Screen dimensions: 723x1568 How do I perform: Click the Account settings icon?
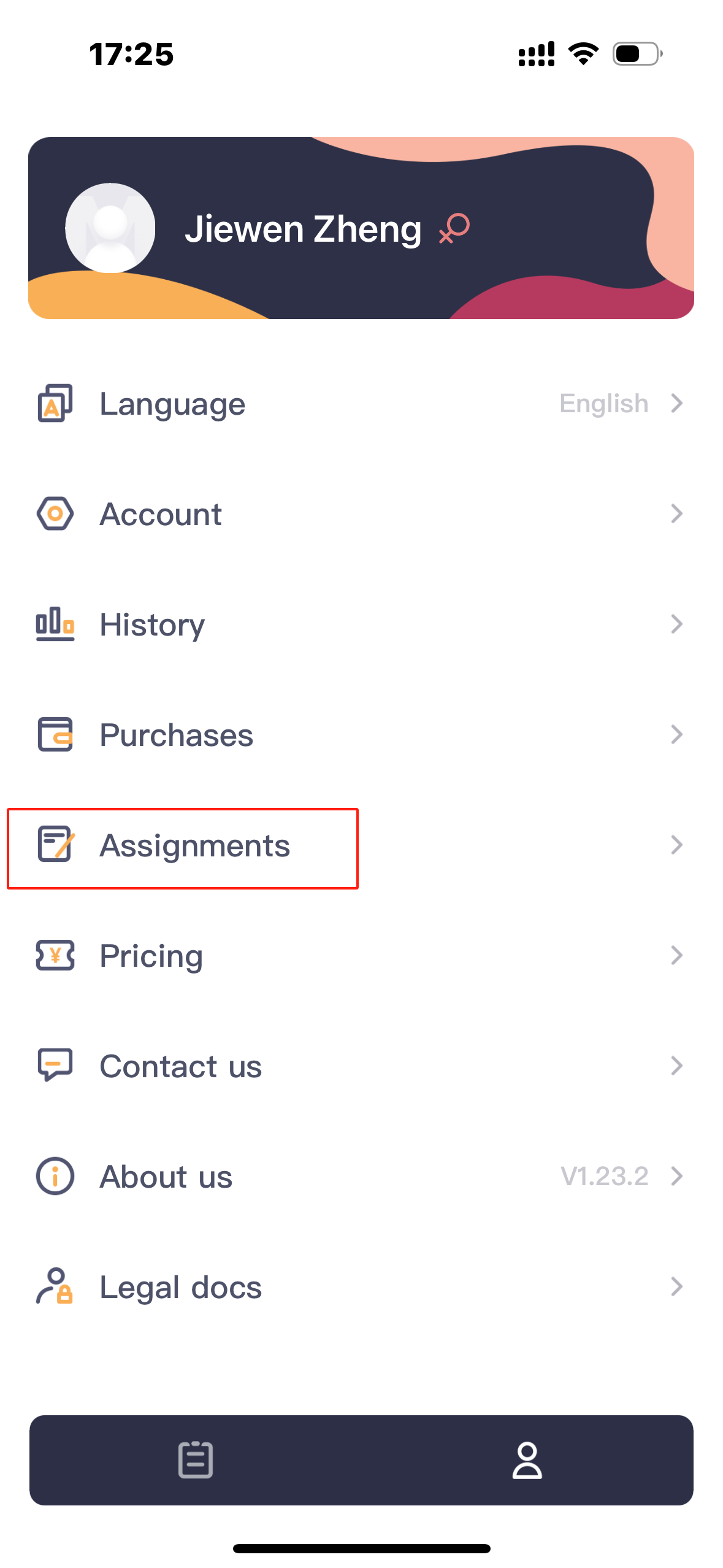(x=54, y=513)
